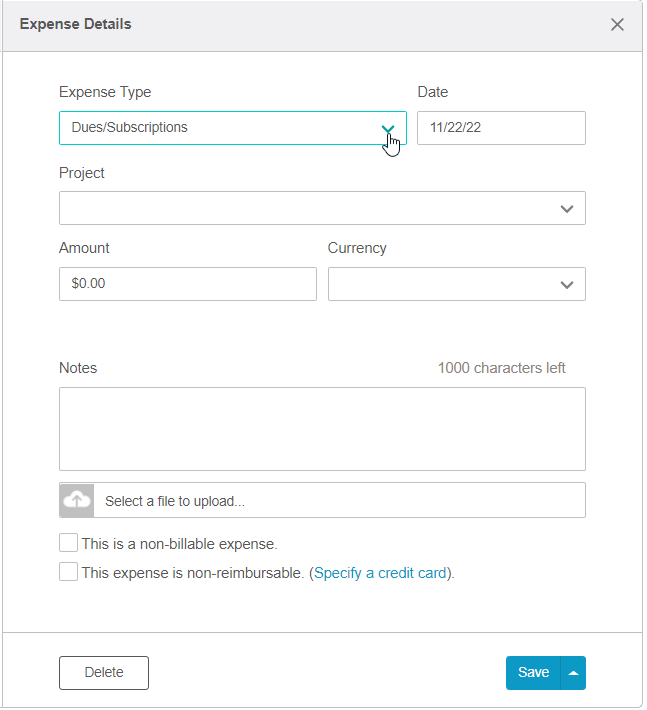647x710 pixels.
Task: Click the cloud upload icon
Action: [77, 500]
